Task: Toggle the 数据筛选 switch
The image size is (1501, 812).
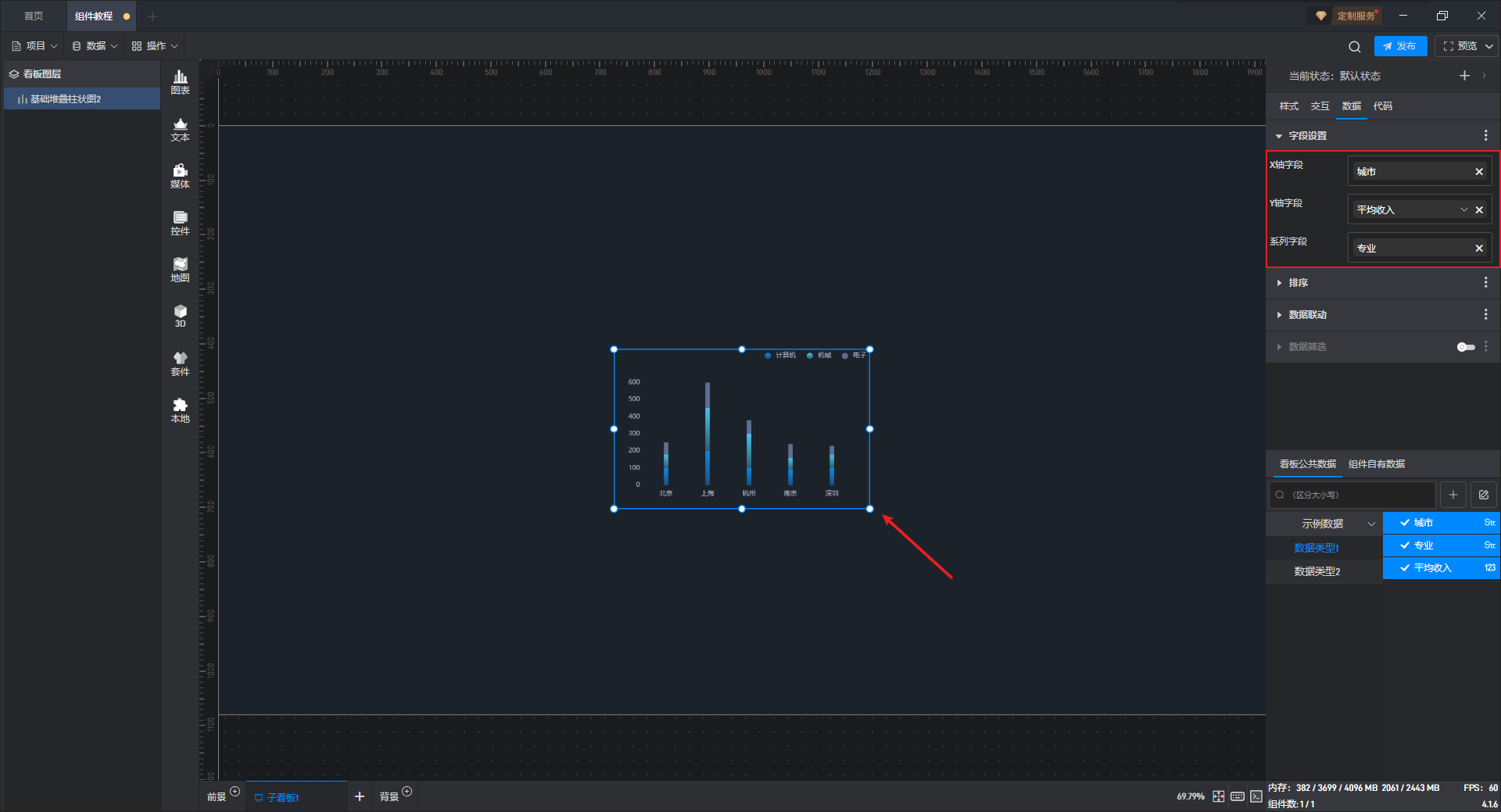Action: point(1466,347)
